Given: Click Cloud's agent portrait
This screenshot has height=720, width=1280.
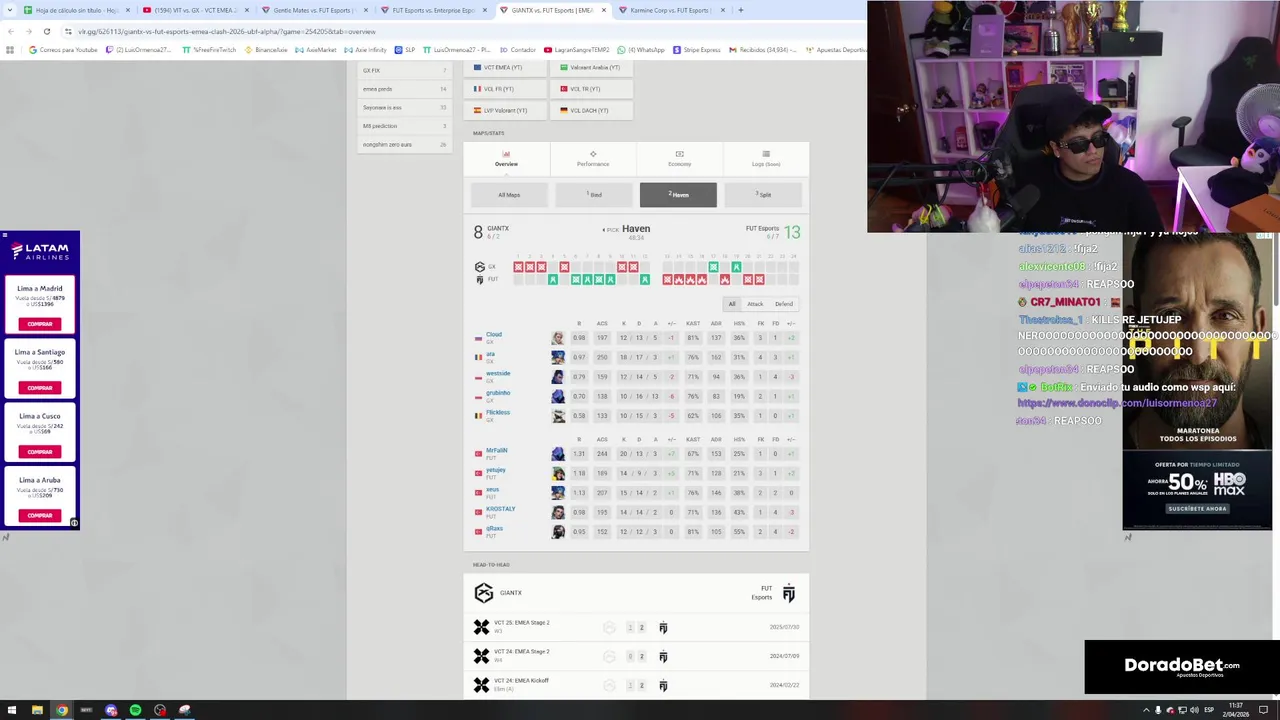Looking at the screenshot, I should [558, 338].
